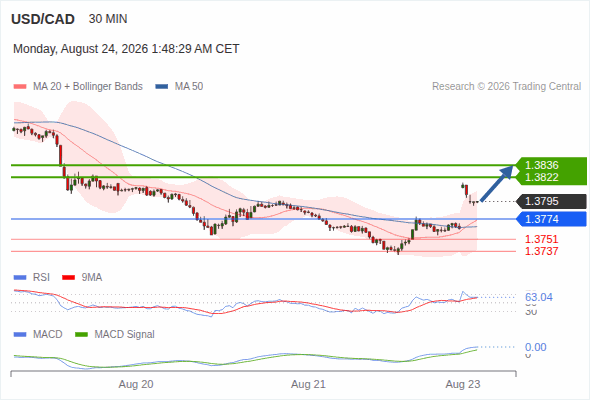Click the Aug 21 date axis label
The height and width of the screenshot is (400, 590).
pyautogui.click(x=308, y=384)
